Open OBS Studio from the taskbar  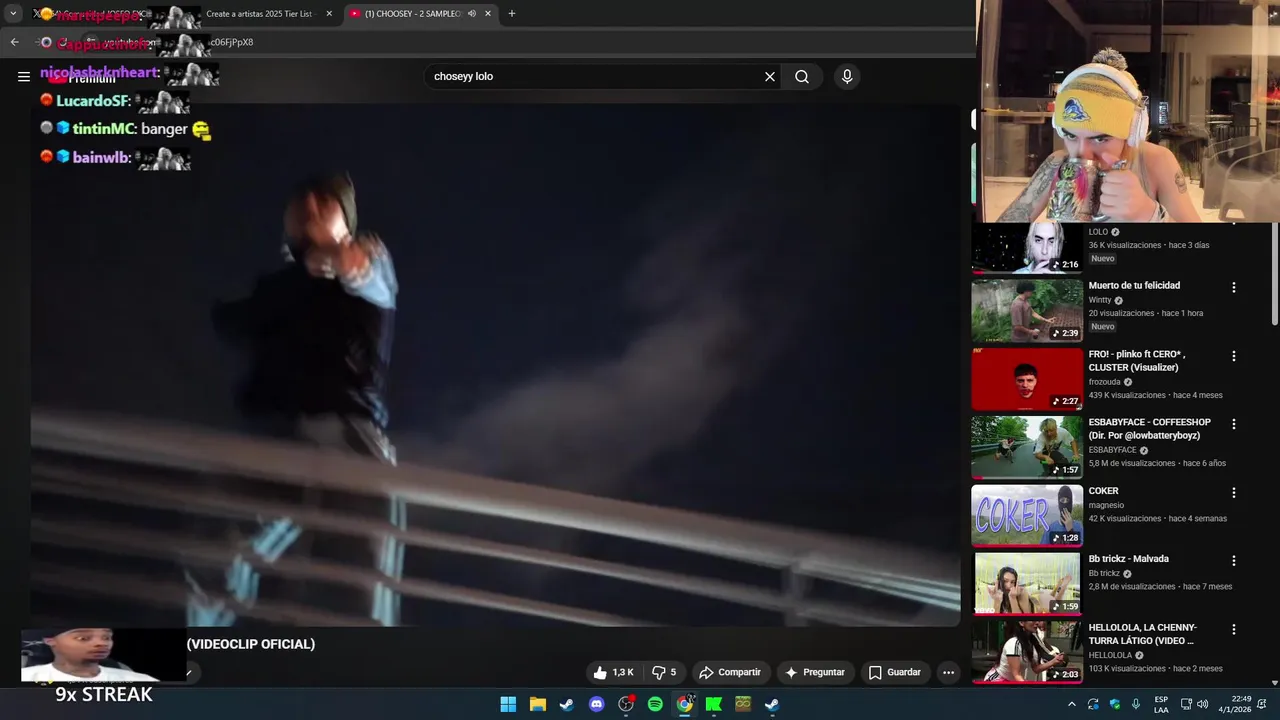(x=626, y=704)
